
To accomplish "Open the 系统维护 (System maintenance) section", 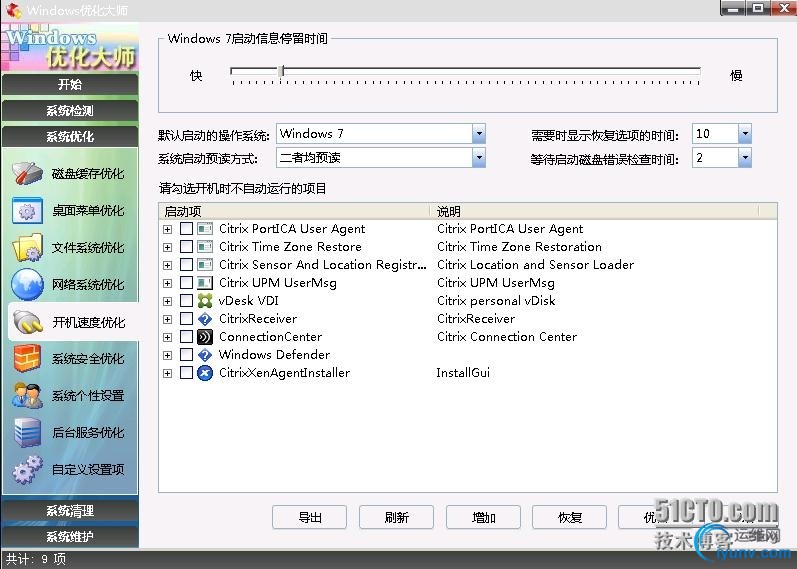I will pyautogui.click(x=70, y=536).
